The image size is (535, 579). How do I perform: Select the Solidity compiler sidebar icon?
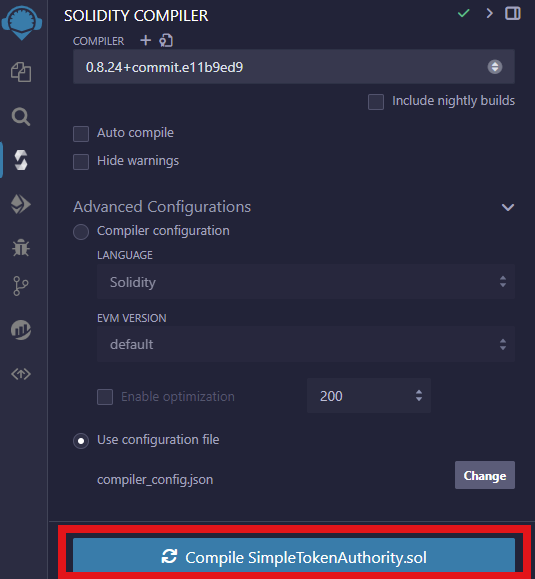tap(21, 160)
